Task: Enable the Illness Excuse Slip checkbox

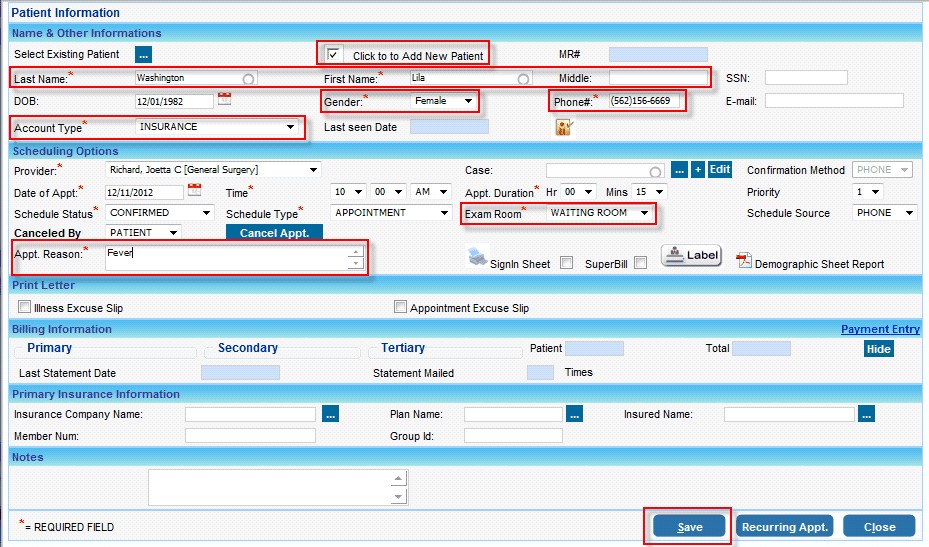Action: point(25,307)
